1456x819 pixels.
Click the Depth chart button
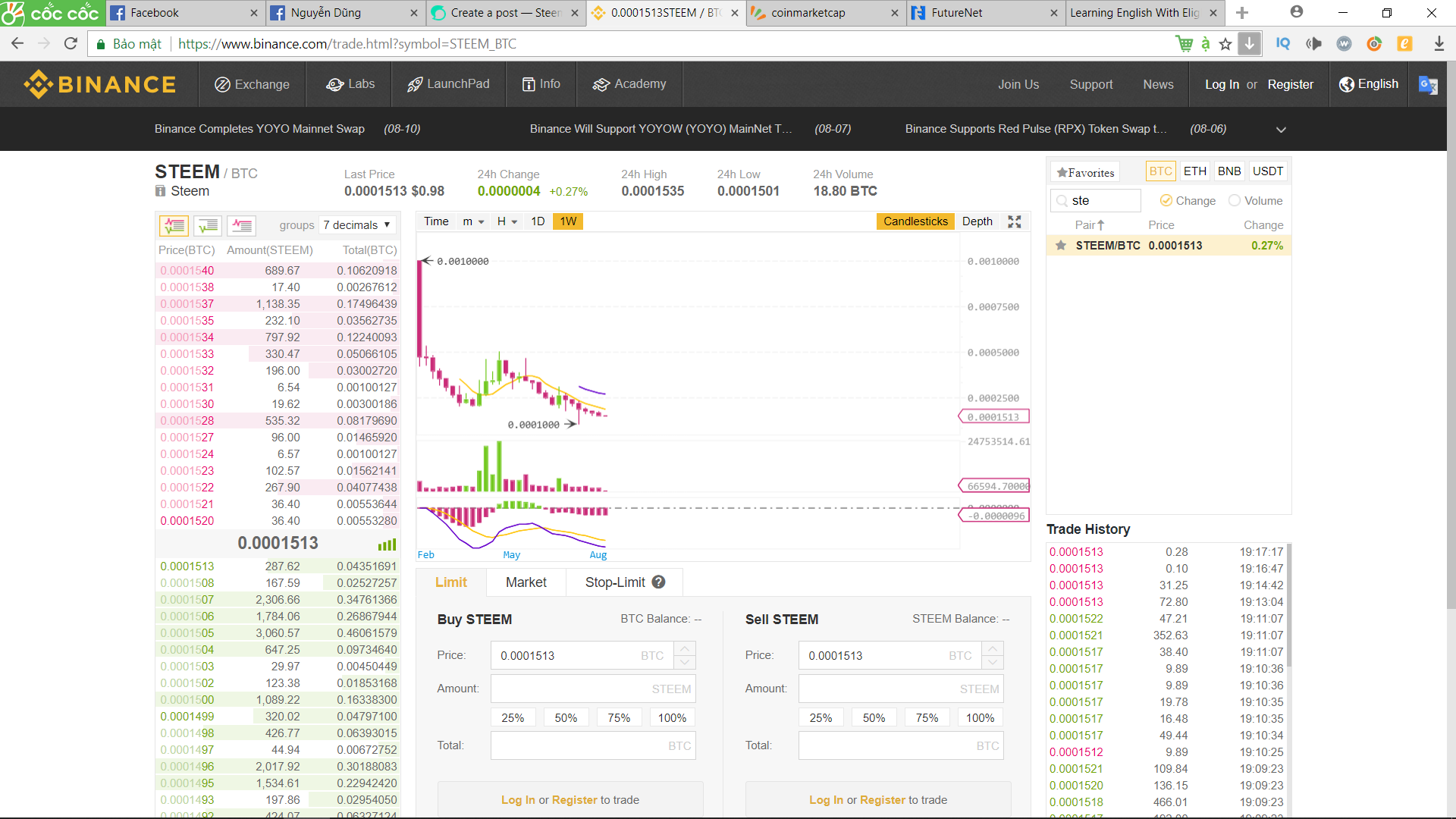[x=977, y=221]
